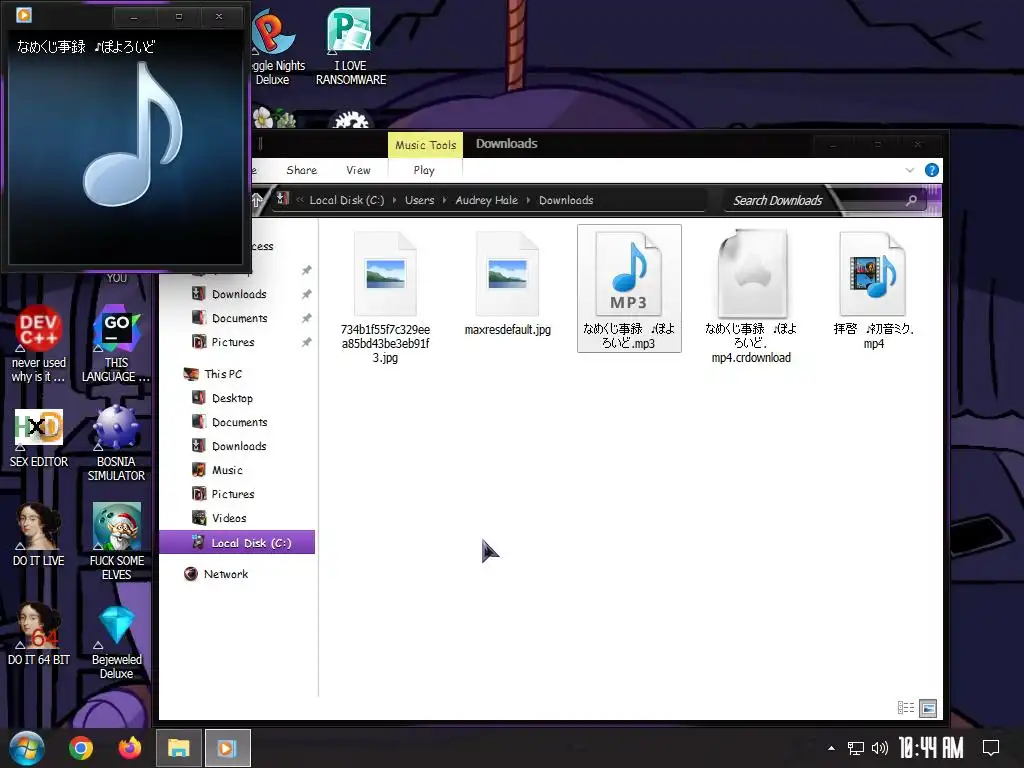1024x768 pixels.
Task: Switch to large icons view layout icon
Action: coord(928,707)
